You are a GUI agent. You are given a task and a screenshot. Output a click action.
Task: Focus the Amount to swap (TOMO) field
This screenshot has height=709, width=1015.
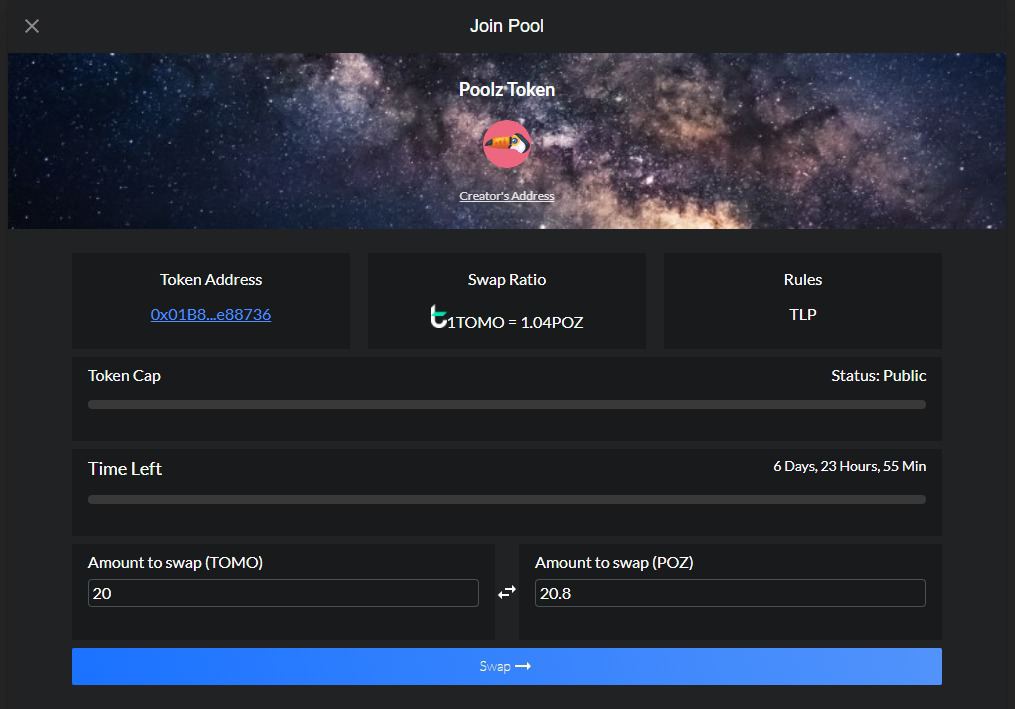[283, 593]
